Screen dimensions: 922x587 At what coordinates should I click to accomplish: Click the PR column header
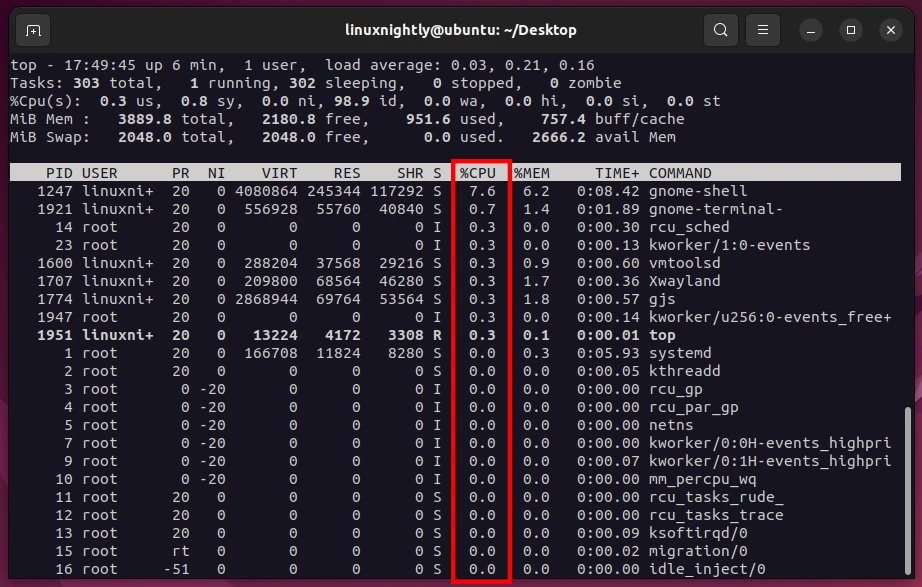[x=181, y=173]
